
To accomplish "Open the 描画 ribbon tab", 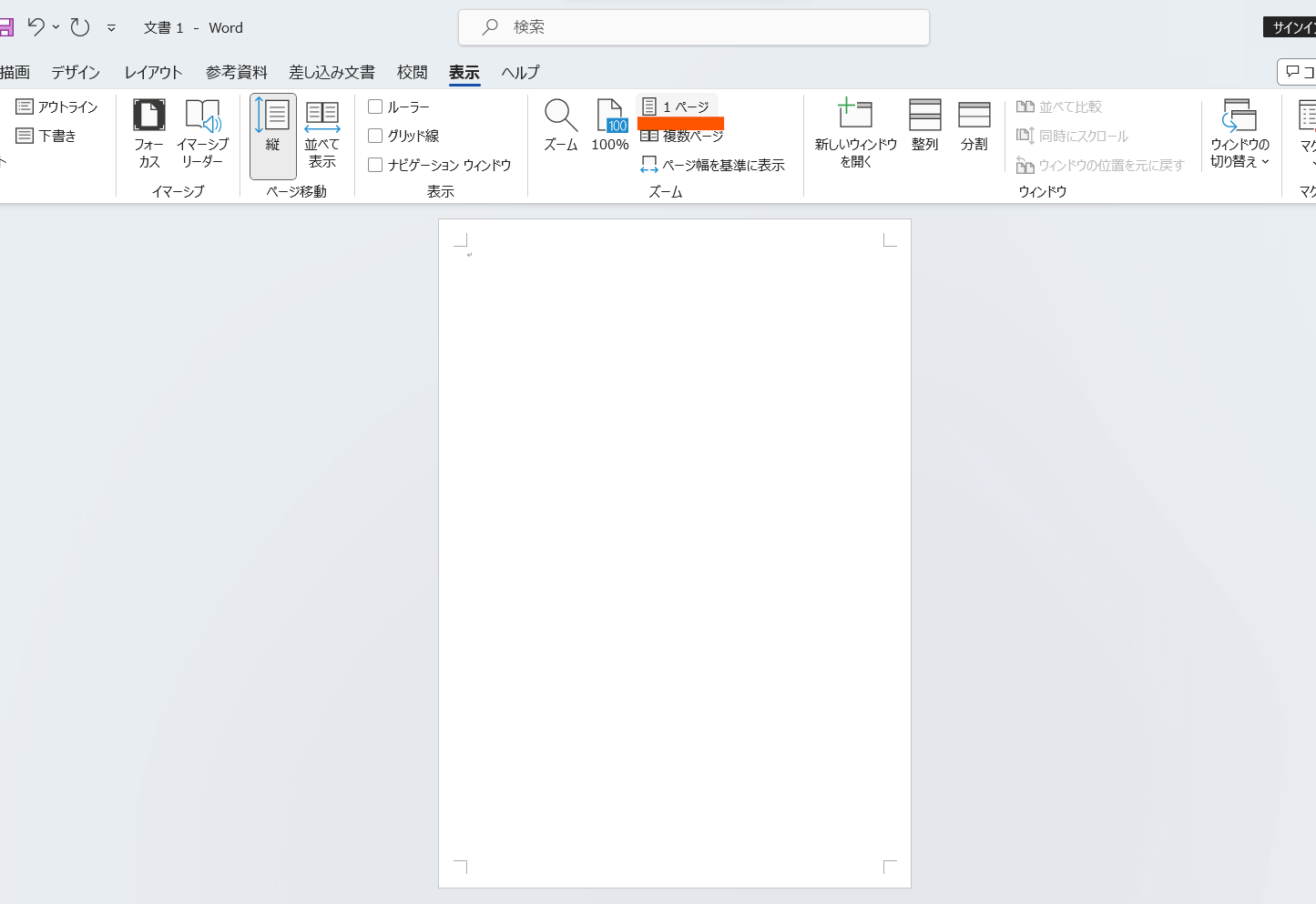I will [15, 72].
